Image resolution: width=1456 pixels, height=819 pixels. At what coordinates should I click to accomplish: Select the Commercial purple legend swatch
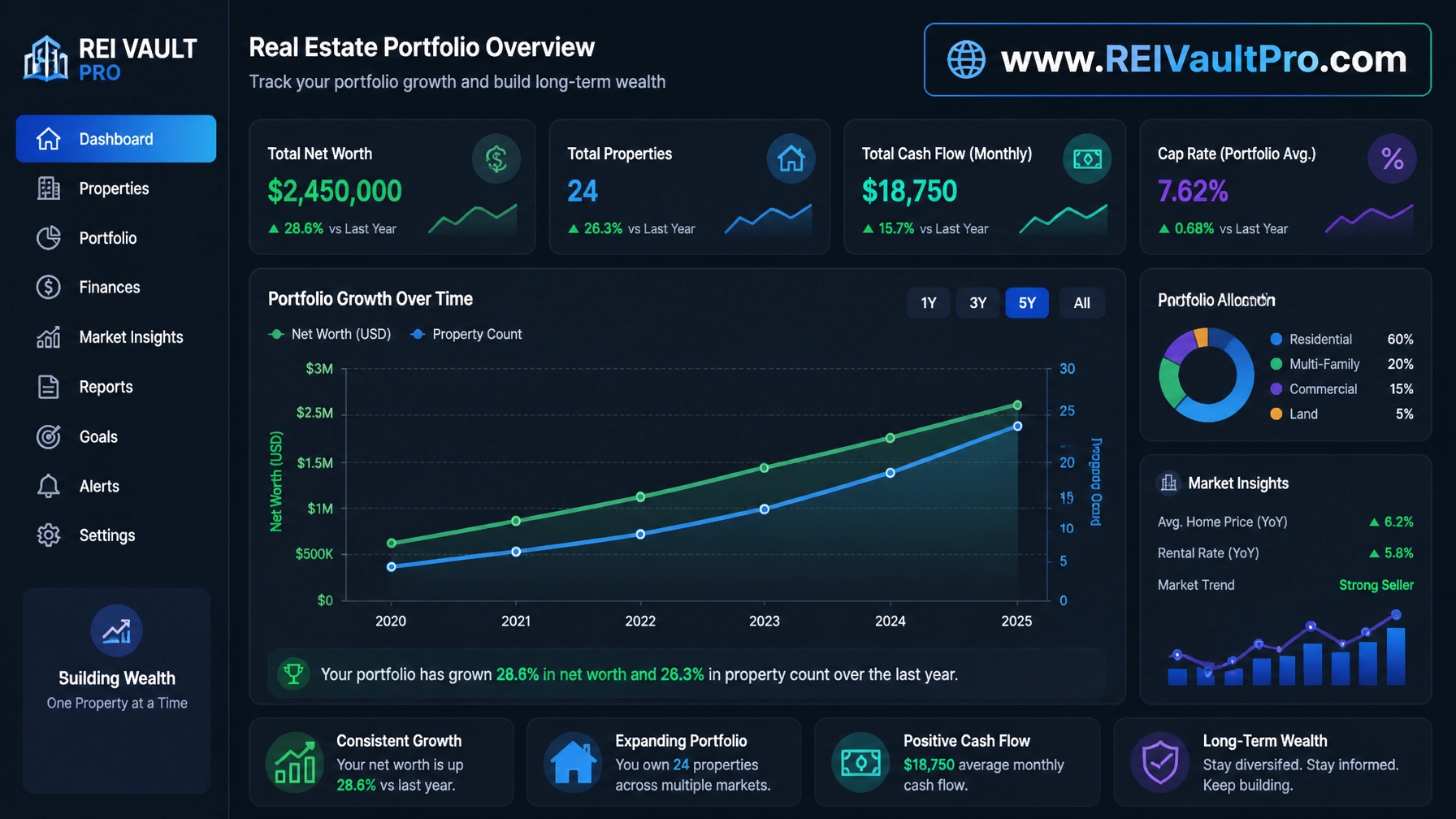click(x=1276, y=389)
